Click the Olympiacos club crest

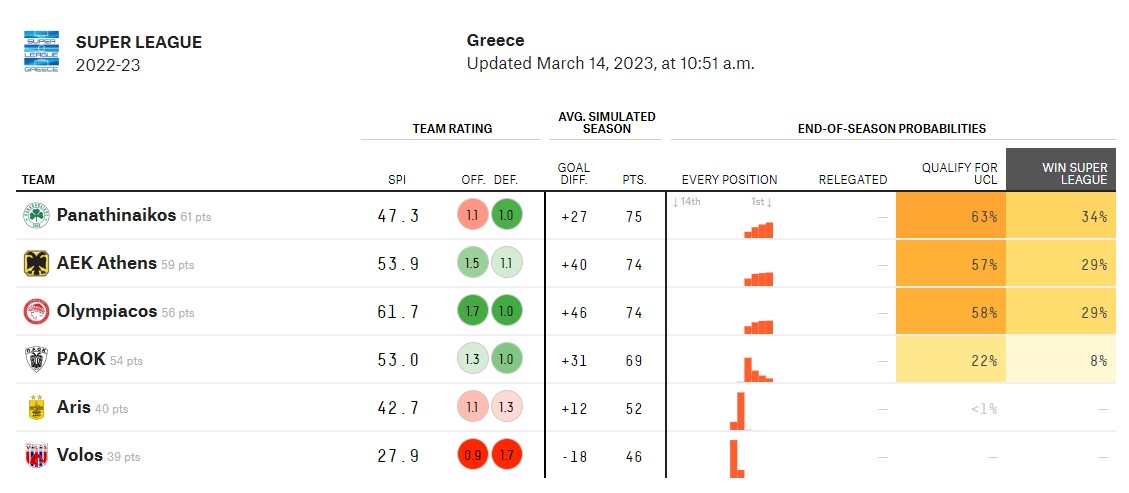click(37, 312)
